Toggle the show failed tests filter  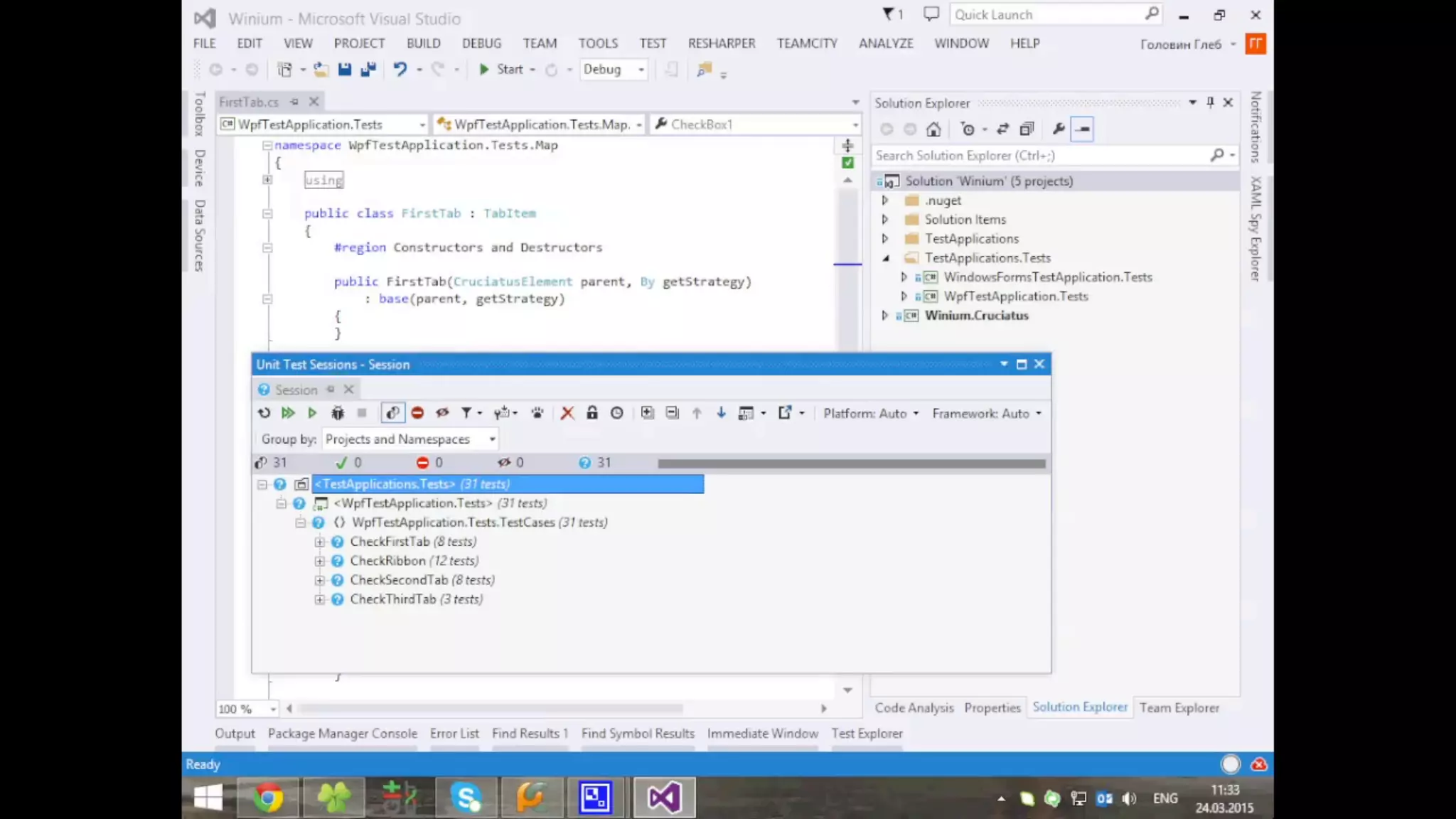click(417, 413)
